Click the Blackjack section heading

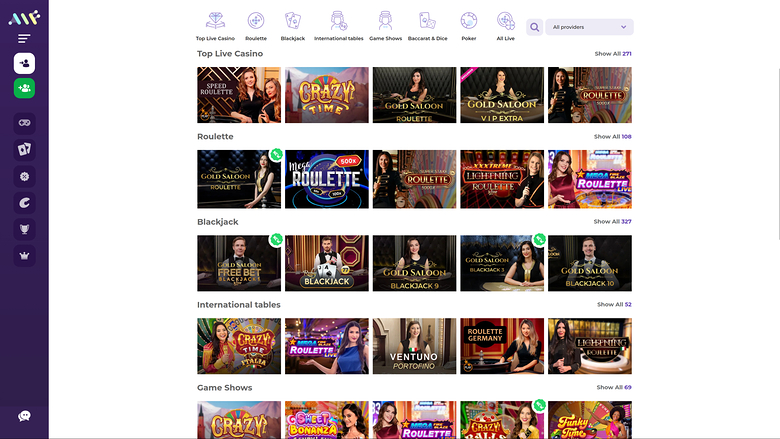[x=217, y=222]
